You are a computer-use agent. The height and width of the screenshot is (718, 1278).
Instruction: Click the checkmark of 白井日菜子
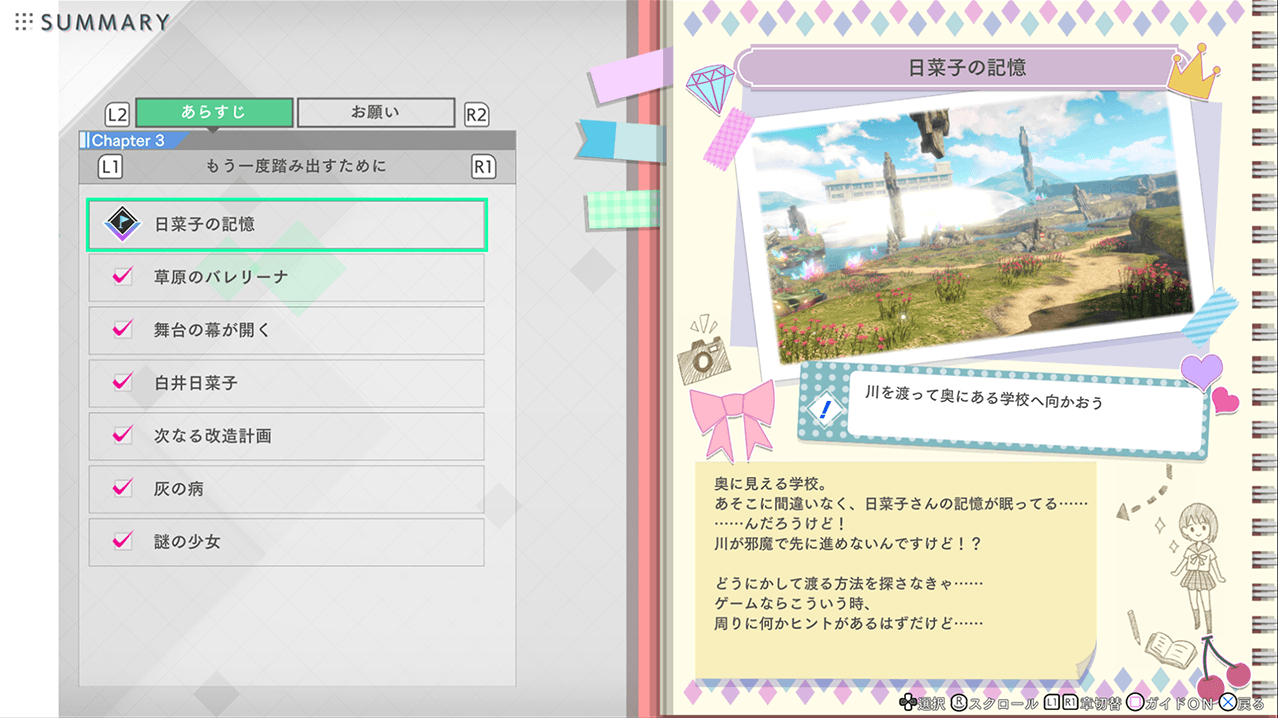pyautogui.click(x=123, y=382)
